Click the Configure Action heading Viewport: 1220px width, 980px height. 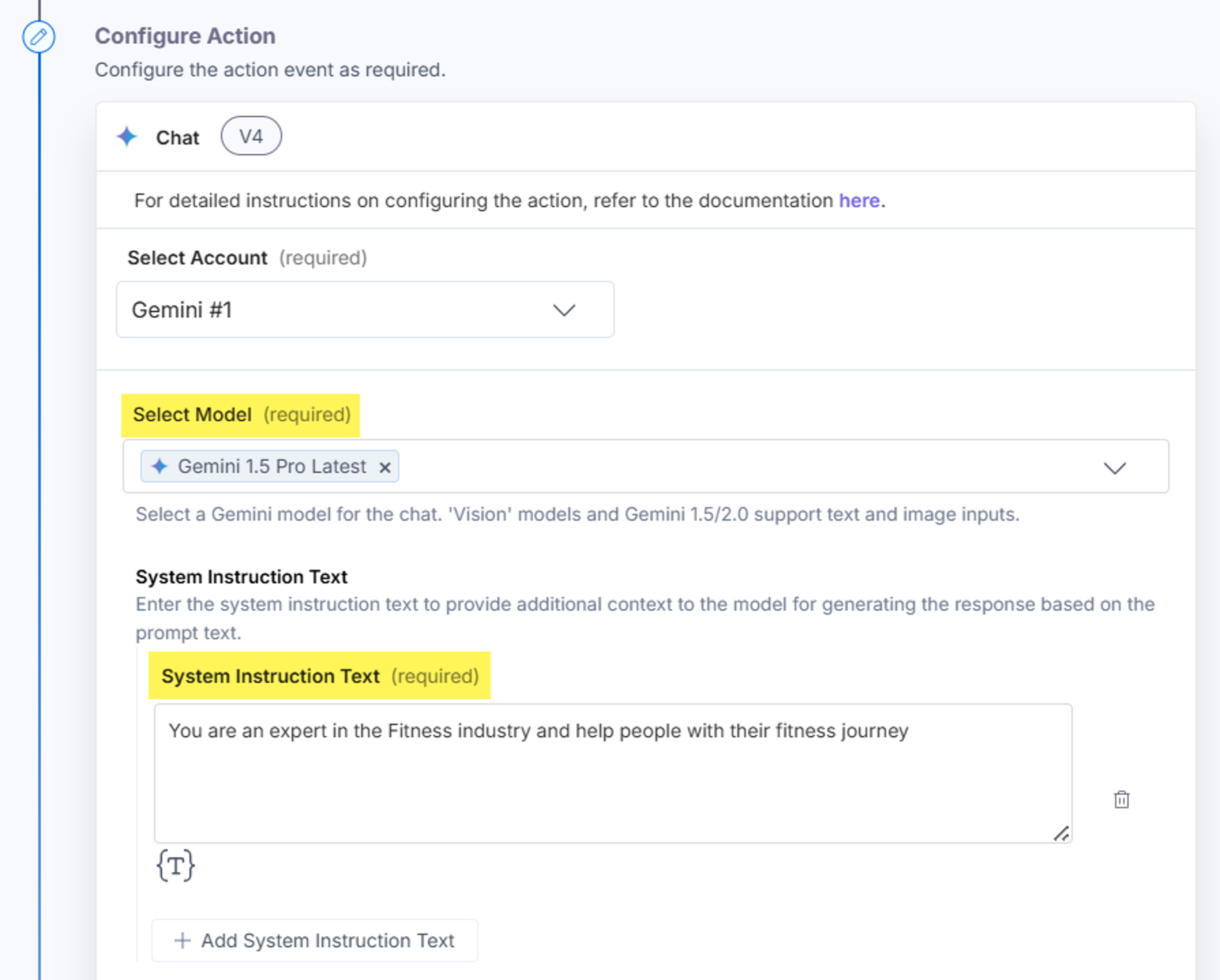pos(185,36)
